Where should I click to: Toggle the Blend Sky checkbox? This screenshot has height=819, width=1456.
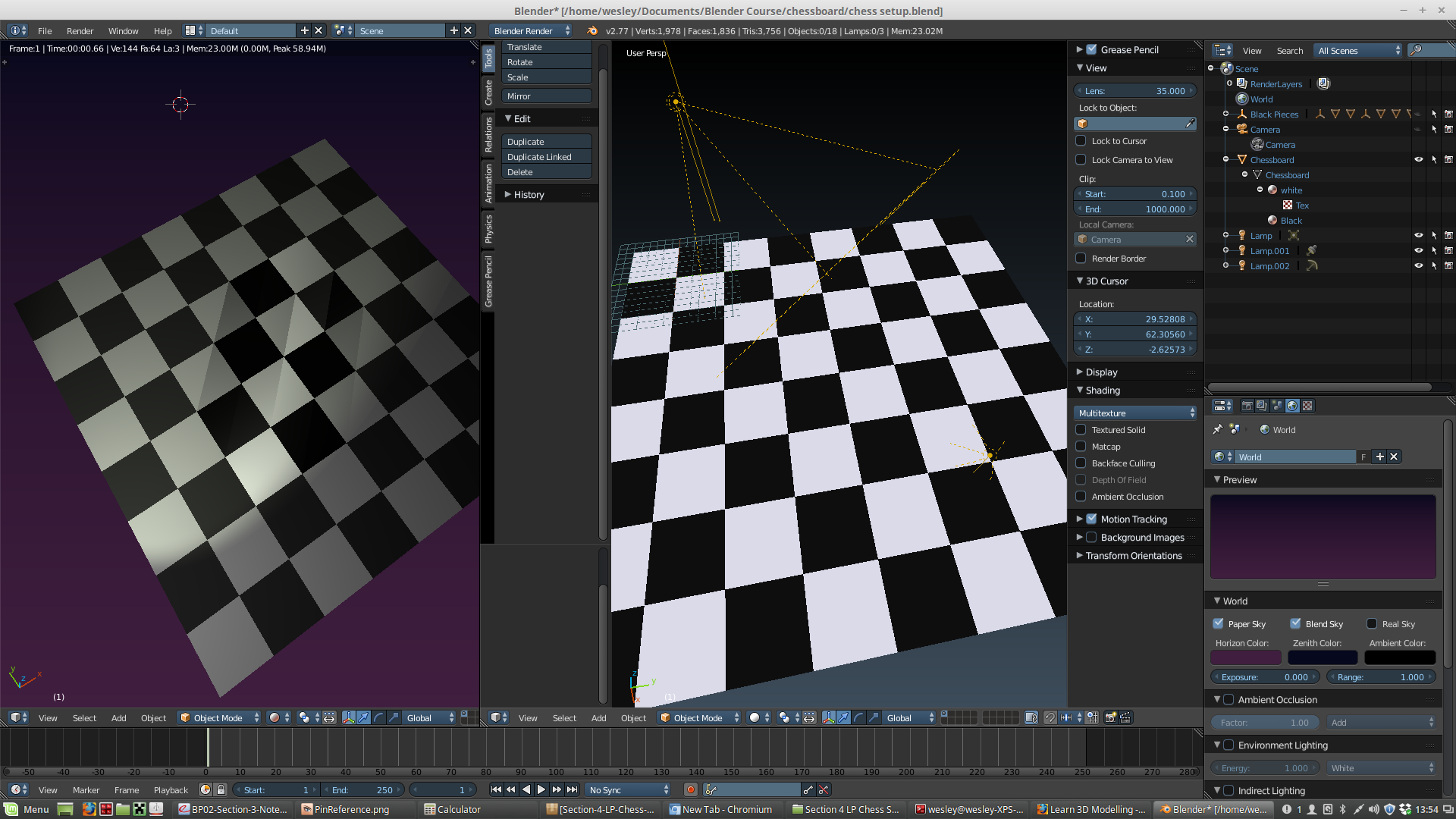[1295, 624]
